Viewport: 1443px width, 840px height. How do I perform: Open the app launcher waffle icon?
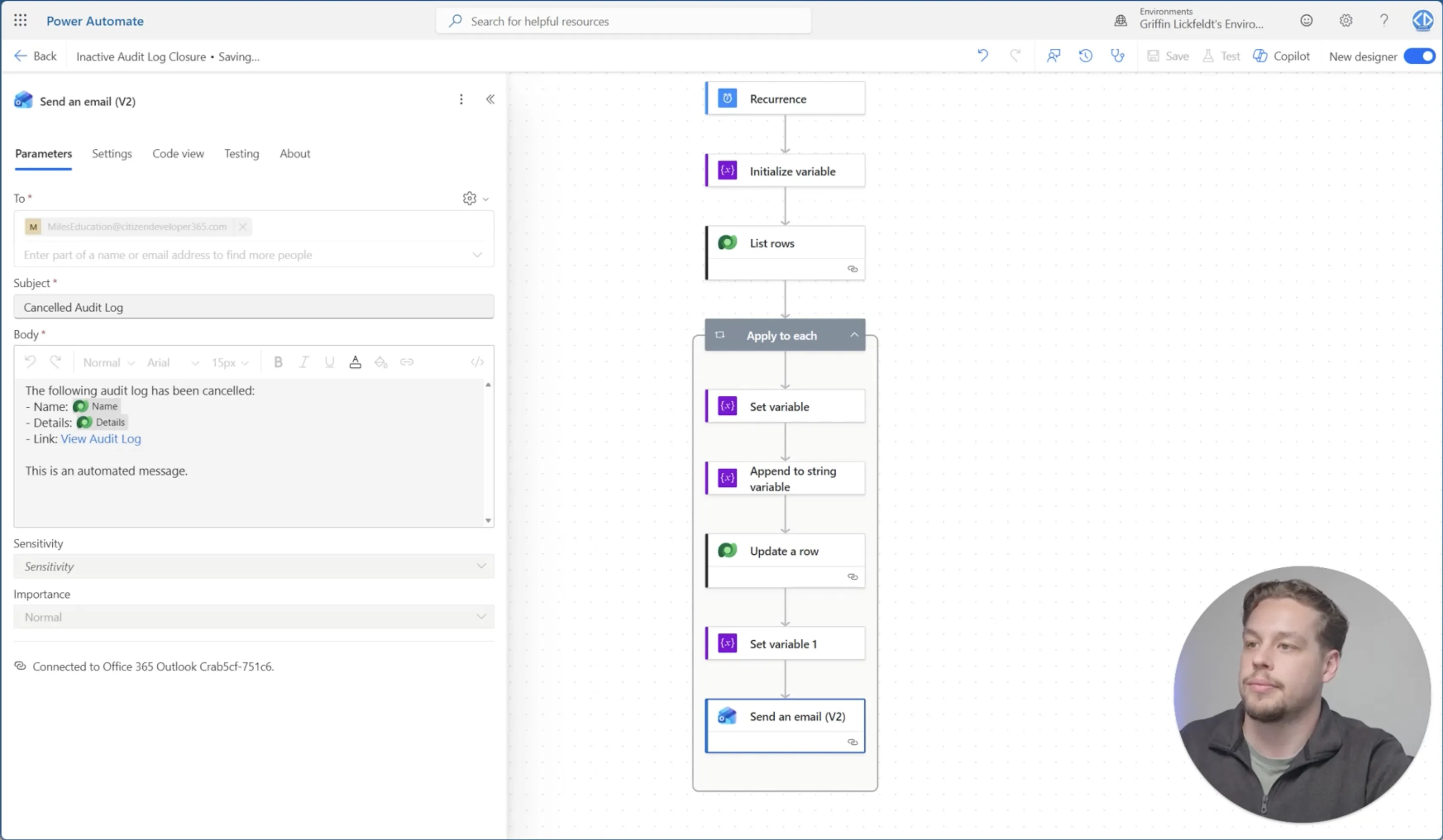[x=20, y=20]
